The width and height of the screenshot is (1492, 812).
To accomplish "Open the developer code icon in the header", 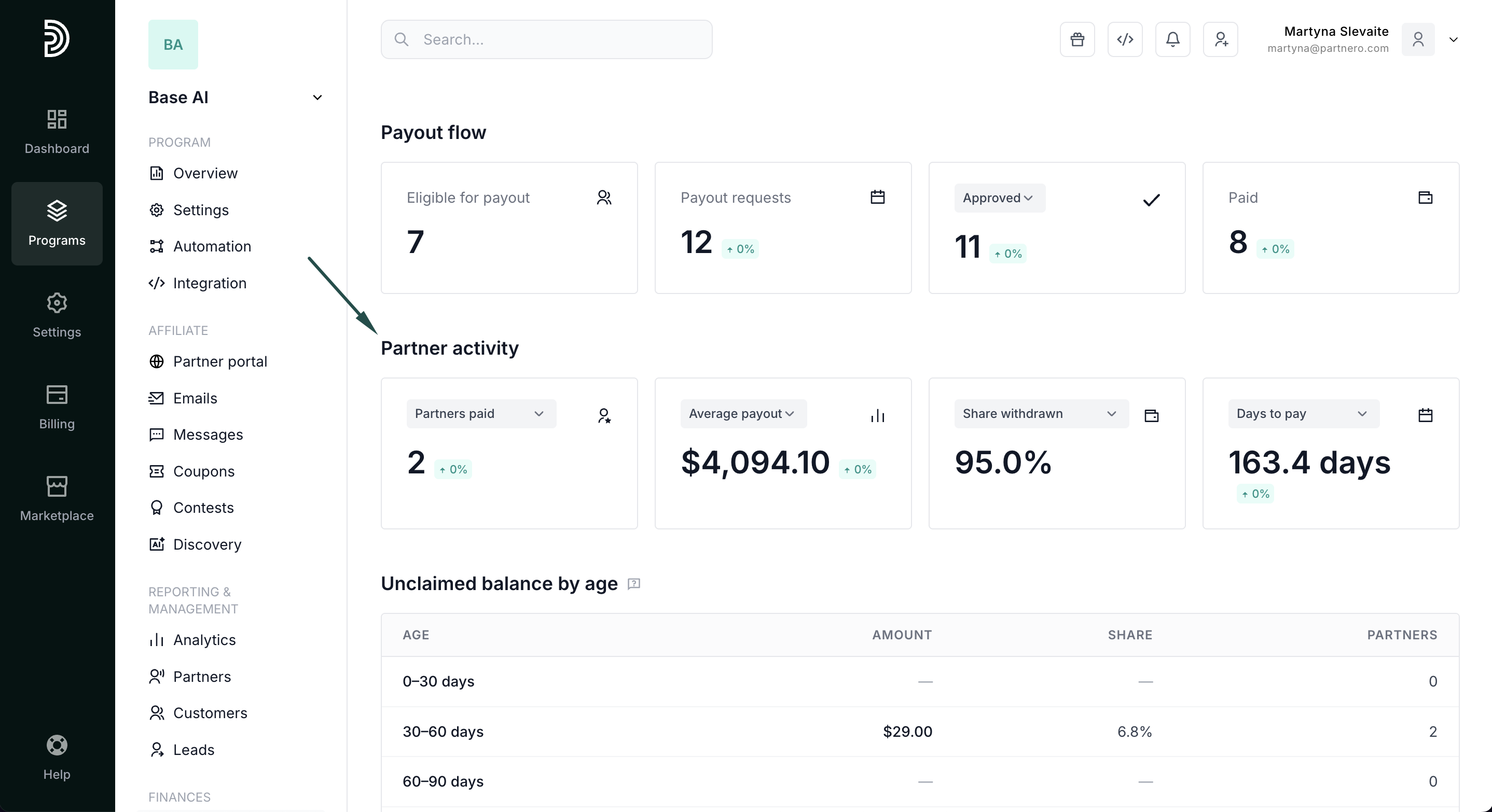I will tap(1124, 39).
